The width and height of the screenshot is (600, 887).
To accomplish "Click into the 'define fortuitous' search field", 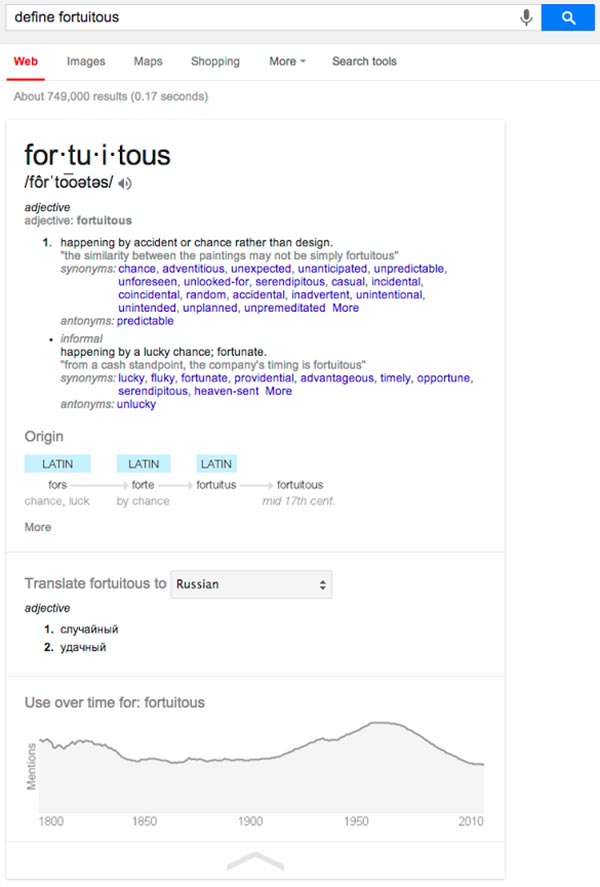I will [x=260, y=17].
